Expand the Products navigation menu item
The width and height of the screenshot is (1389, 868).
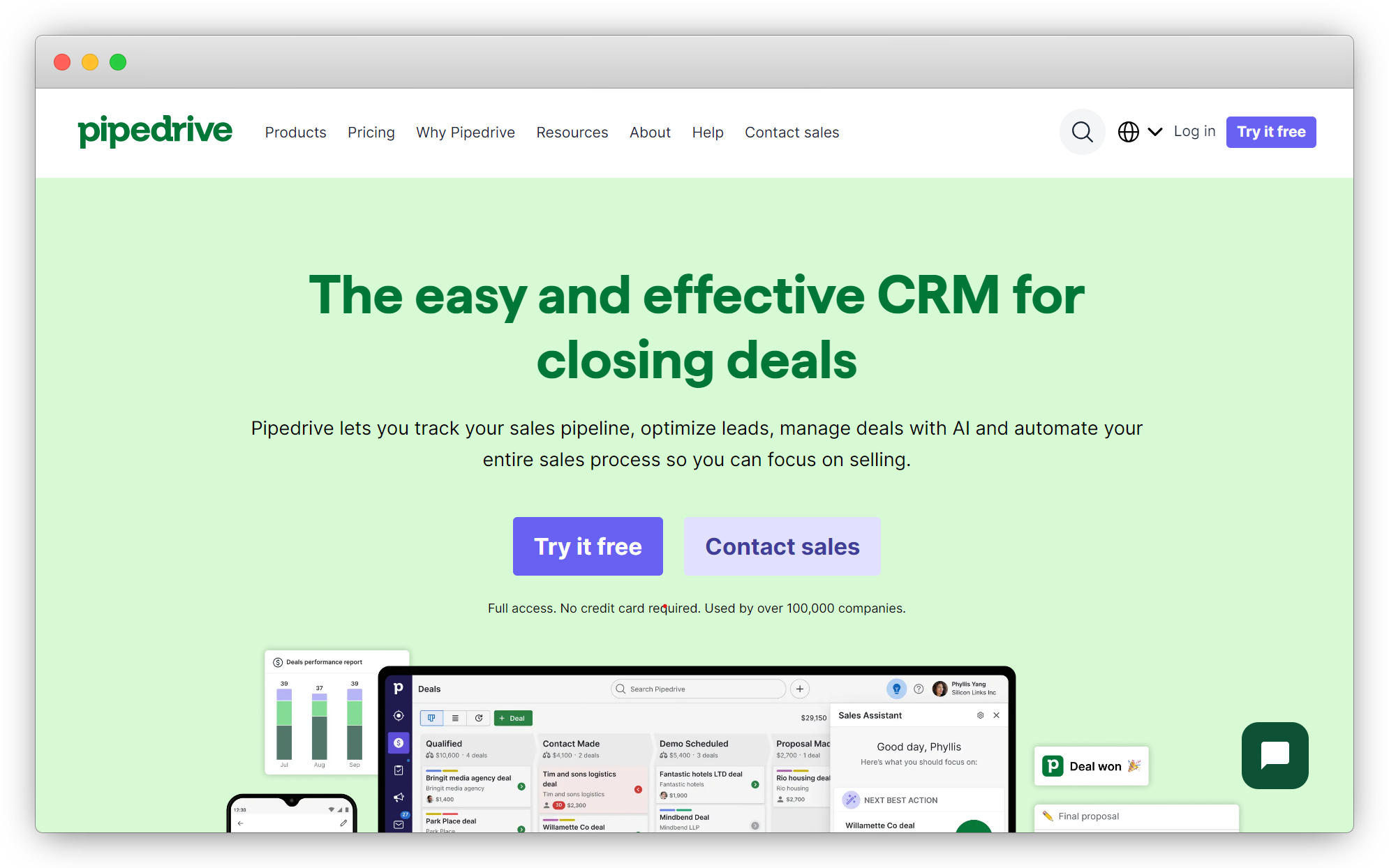click(x=296, y=131)
